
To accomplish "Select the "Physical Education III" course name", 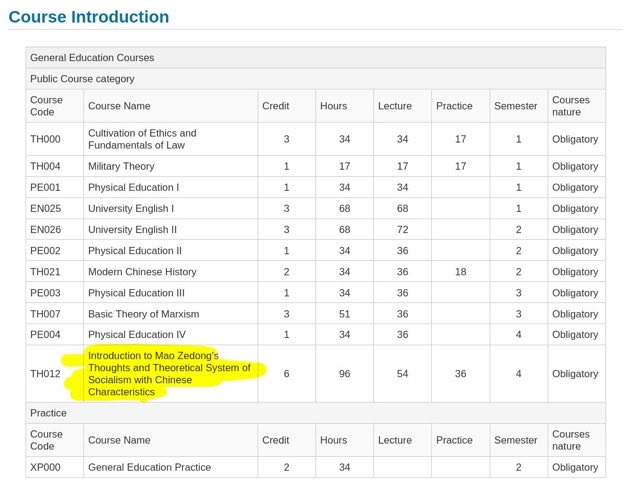I will (136, 293).
